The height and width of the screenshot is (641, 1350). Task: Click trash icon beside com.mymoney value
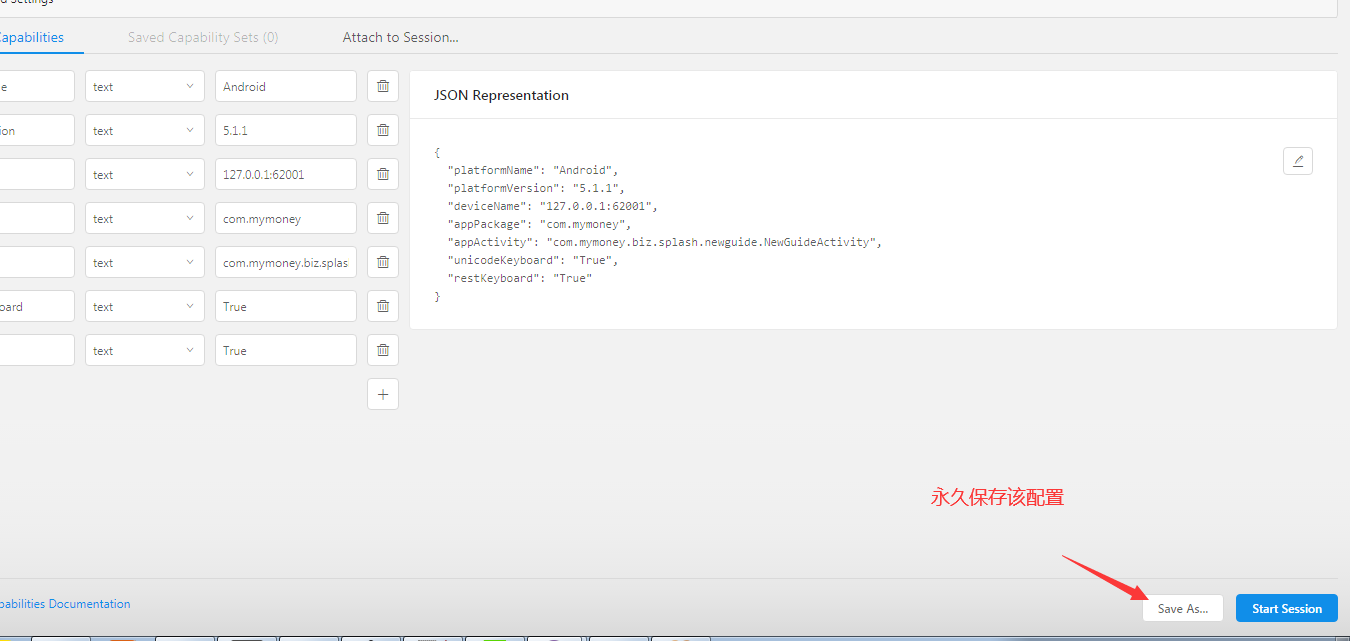383,218
